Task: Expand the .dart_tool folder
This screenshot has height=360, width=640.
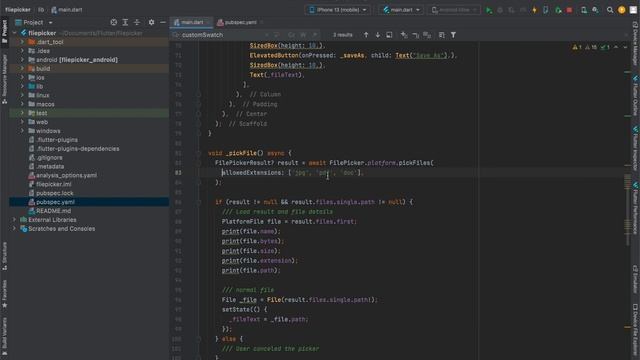Action: point(22,42)
